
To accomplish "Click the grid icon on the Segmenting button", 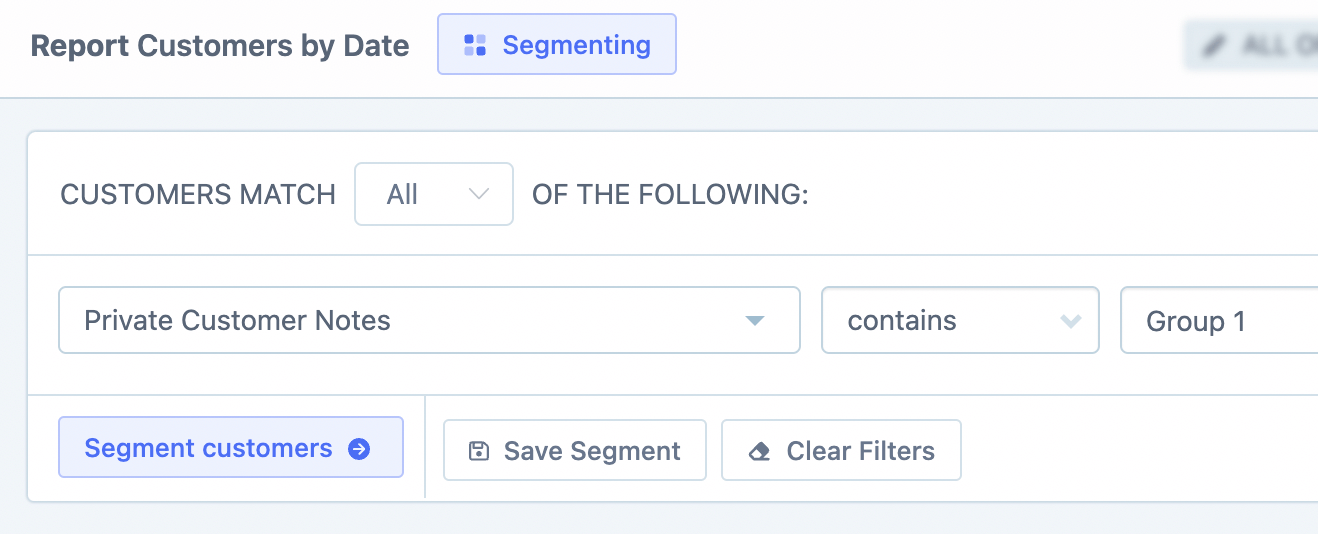I will (475, 45).
